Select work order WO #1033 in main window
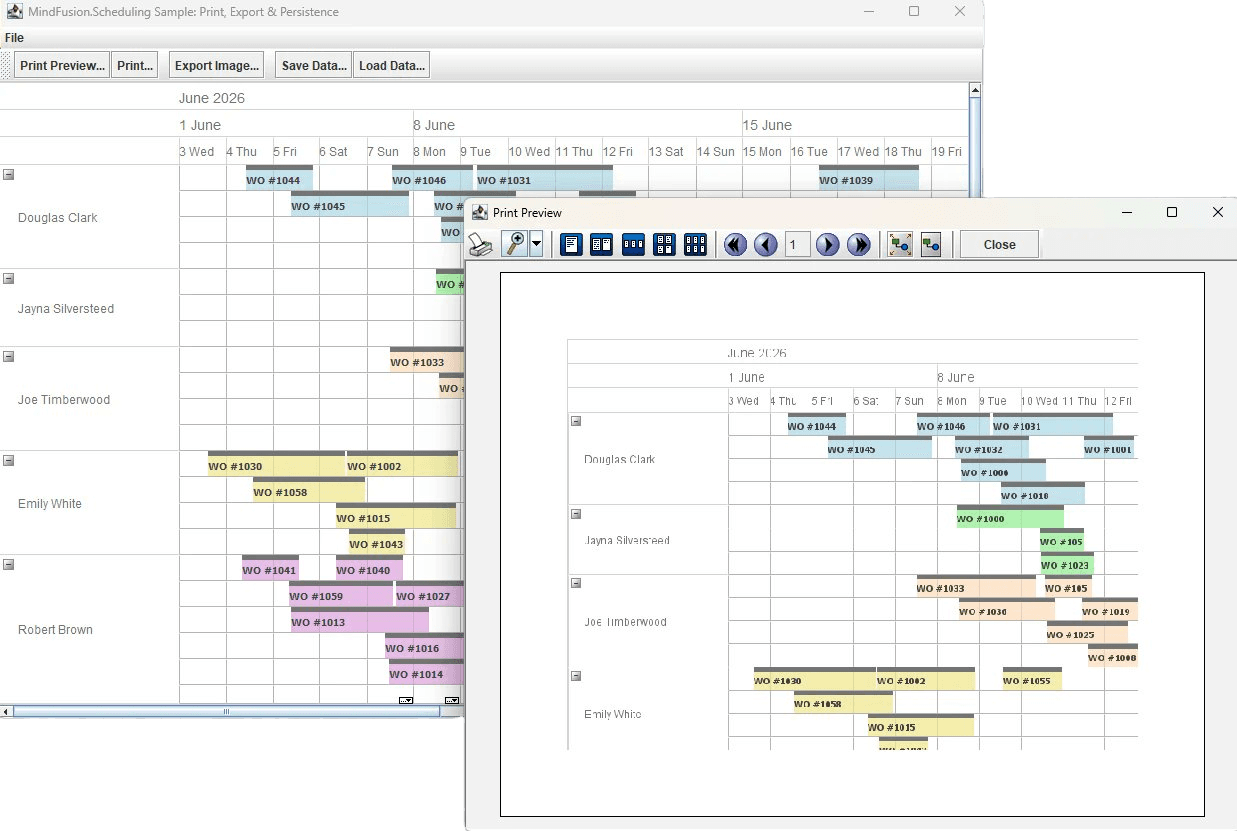The width and height of the screenshot is (1237, 831). [x=427, y=362]
